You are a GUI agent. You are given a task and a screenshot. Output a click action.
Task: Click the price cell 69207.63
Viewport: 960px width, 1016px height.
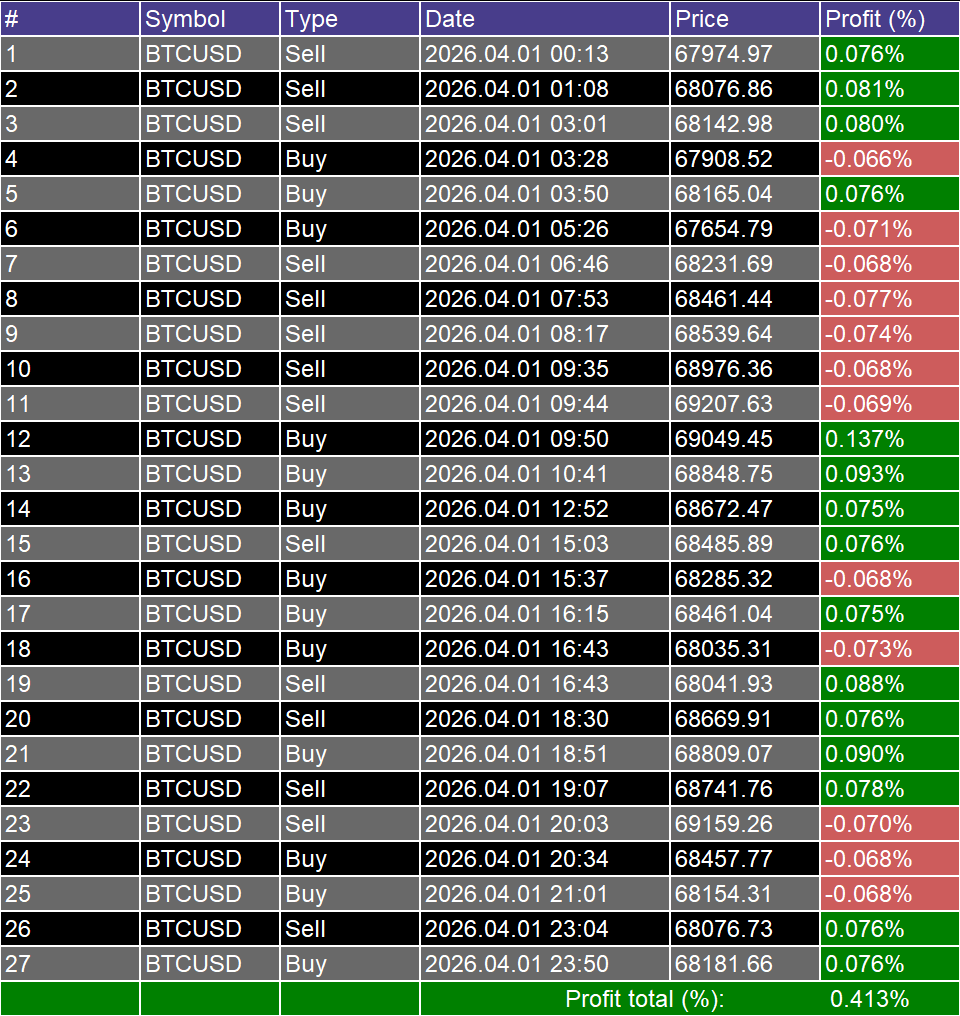click(745, 404)
